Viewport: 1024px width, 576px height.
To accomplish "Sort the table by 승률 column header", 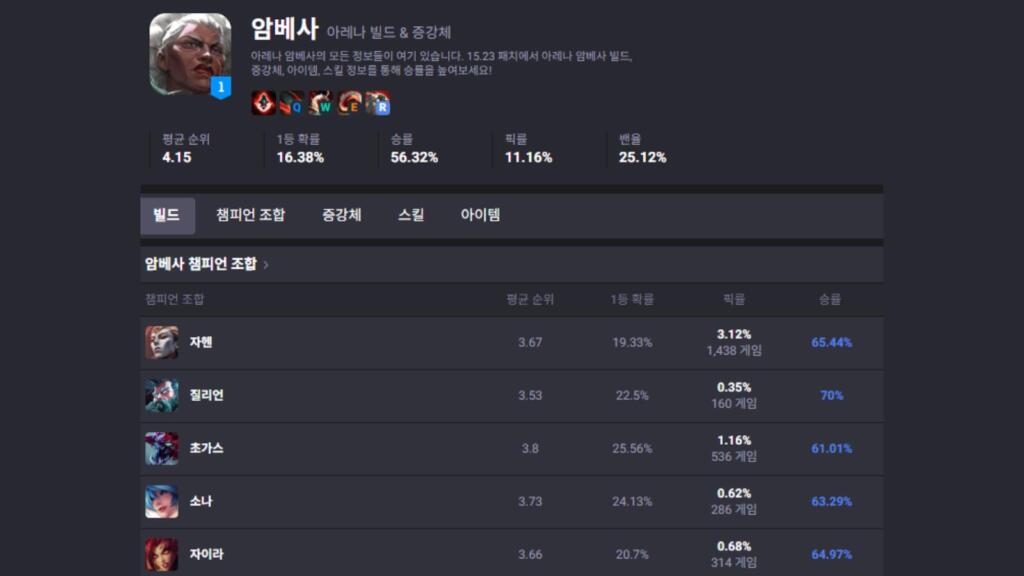I will click(x=830, y=299).
